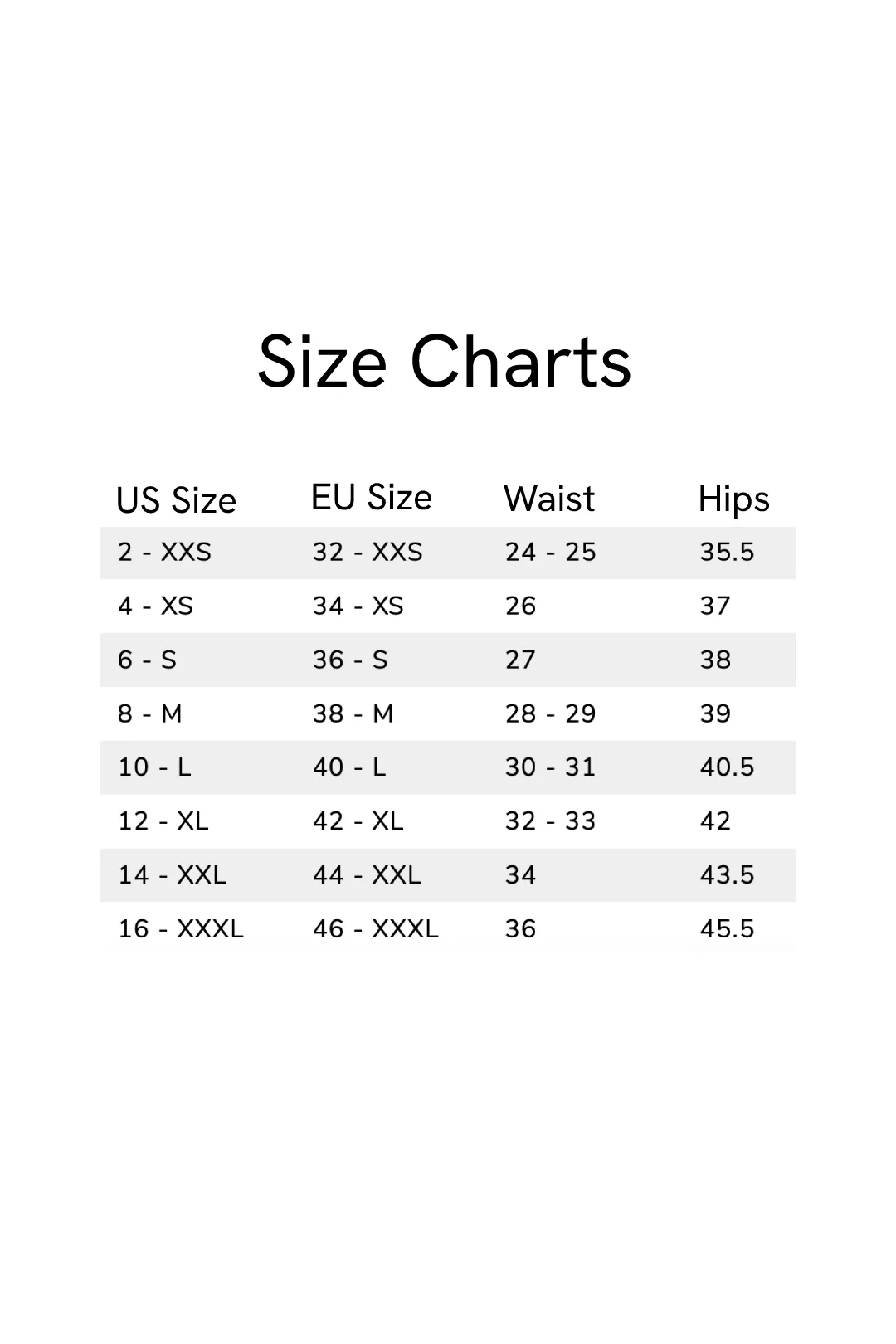Image resolution: width=896 pixels, height=1344 pixels.
Task: Click the 28 - 29 waist value
Action: (550, 713)
